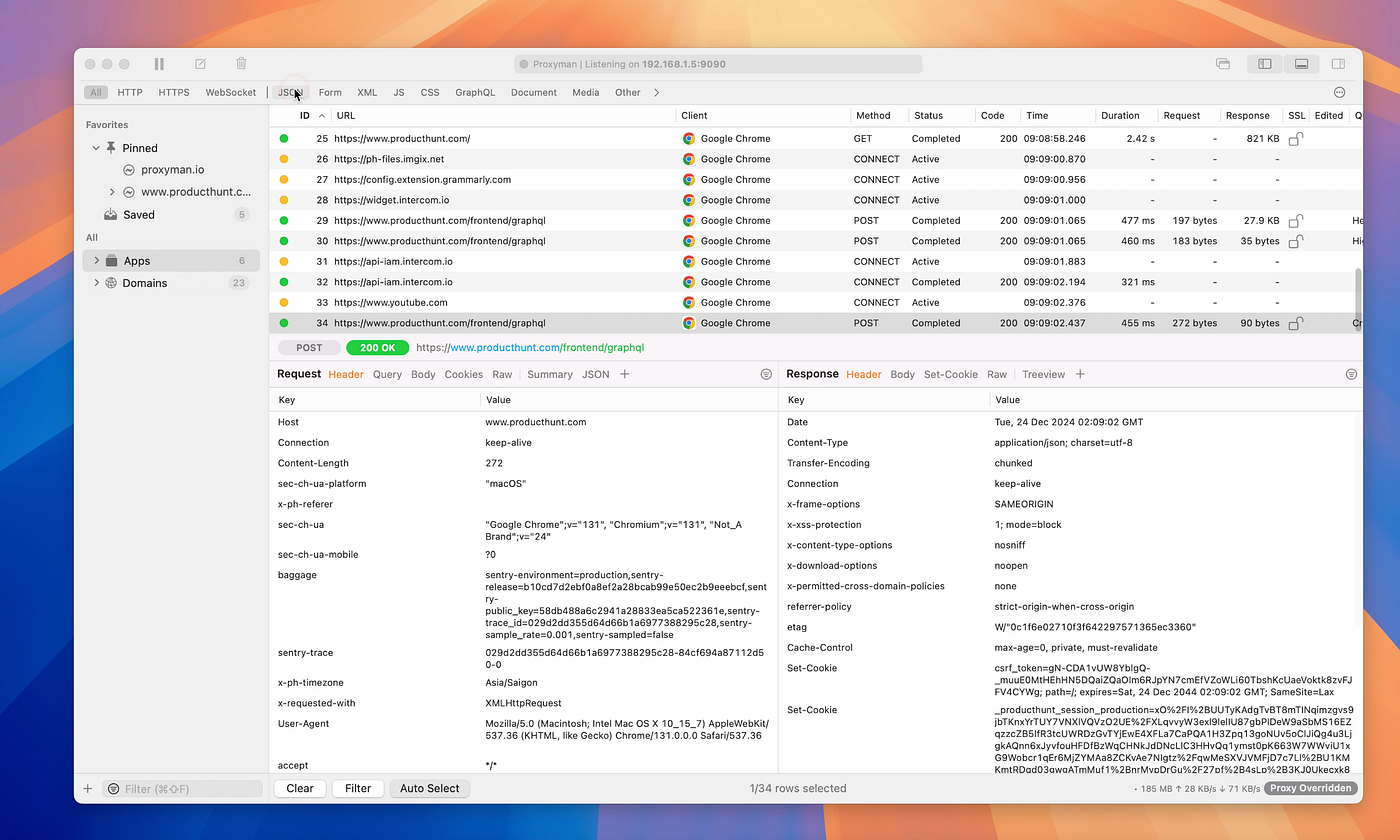Click green status dot on row 30
This screenshot has width=1400, height=840.
point(284,241)
